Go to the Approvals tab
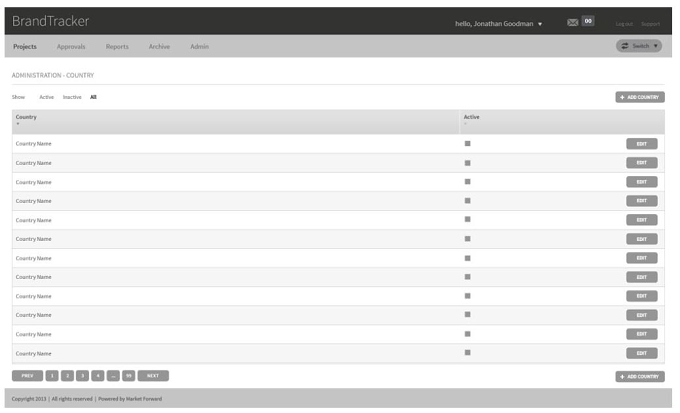 (x=71, y=46)
